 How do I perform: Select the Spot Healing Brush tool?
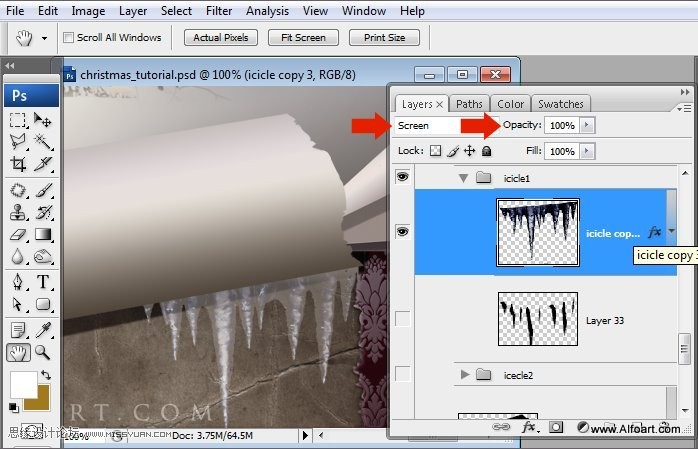pyautogui.click(x=17, y=190)
